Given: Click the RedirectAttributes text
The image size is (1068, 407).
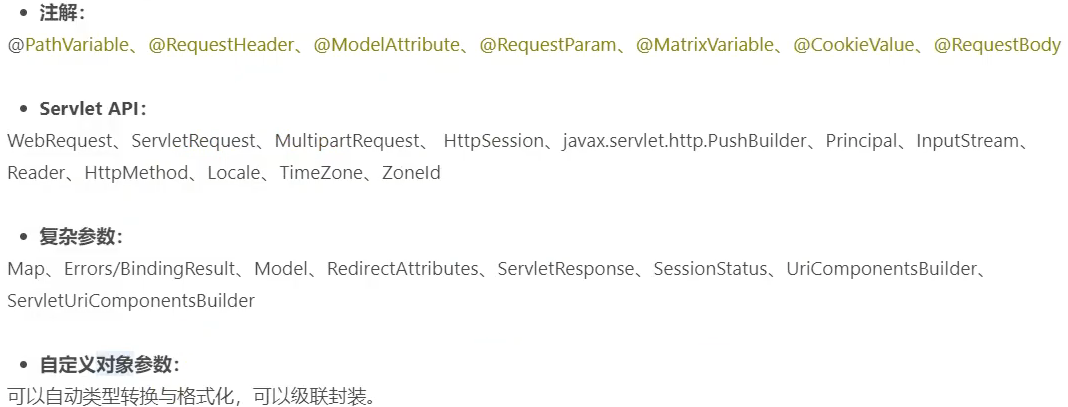Looking at the screenshot, I should point(403,269).
